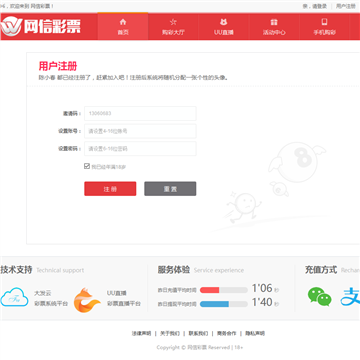Focus the password setup input field
This screenshot has height=360, width=360.
[x=140, y=149]
